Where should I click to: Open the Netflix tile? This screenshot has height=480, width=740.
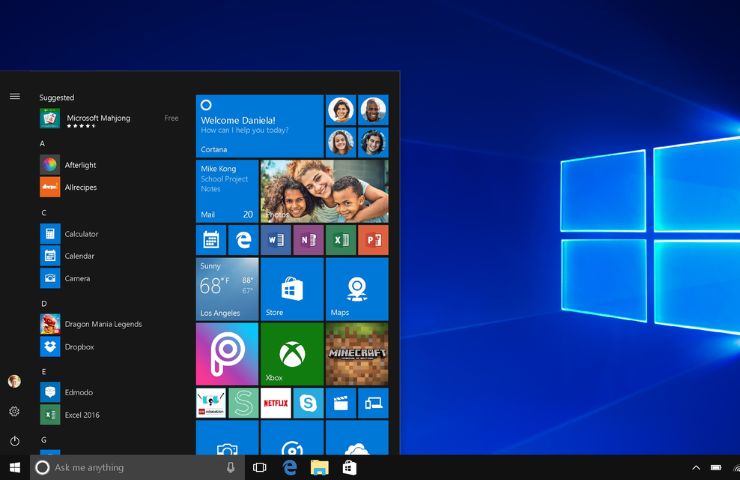point(275,403)
